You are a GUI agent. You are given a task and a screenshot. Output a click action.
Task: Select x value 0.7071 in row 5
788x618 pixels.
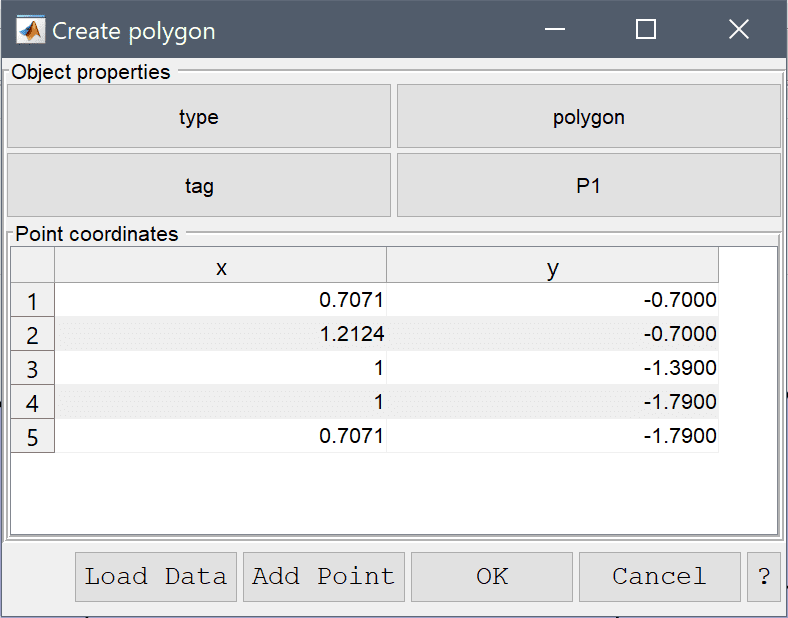[221, 436]
